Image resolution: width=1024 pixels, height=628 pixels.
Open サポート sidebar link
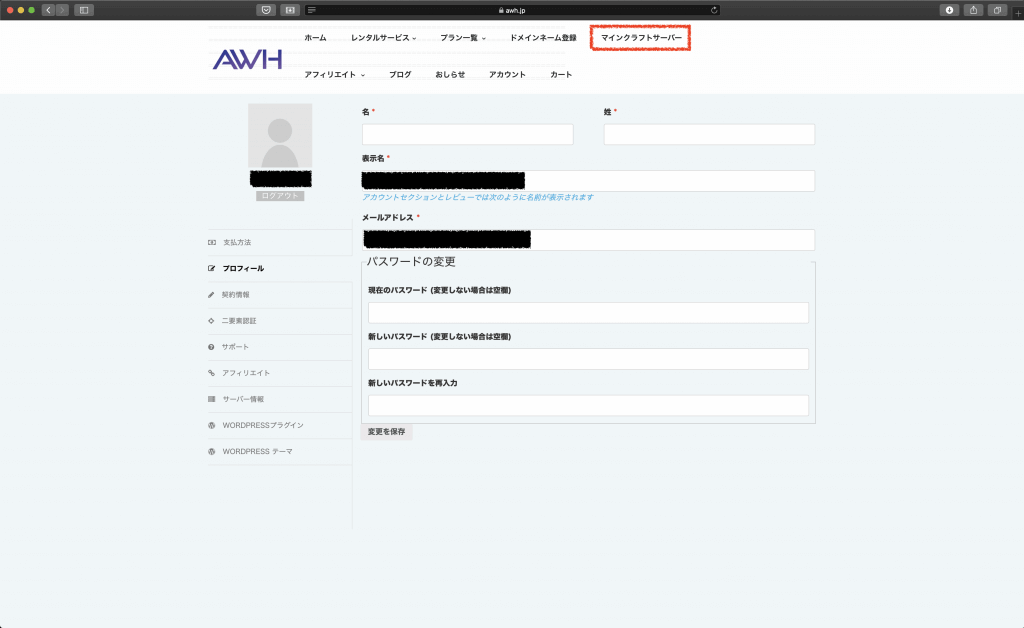pos(235,347)
